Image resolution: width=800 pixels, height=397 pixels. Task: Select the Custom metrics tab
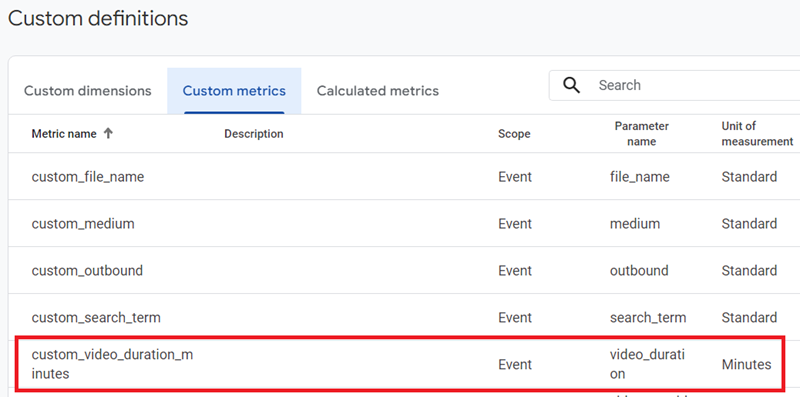pyautogui.click(x=234, y=91)
